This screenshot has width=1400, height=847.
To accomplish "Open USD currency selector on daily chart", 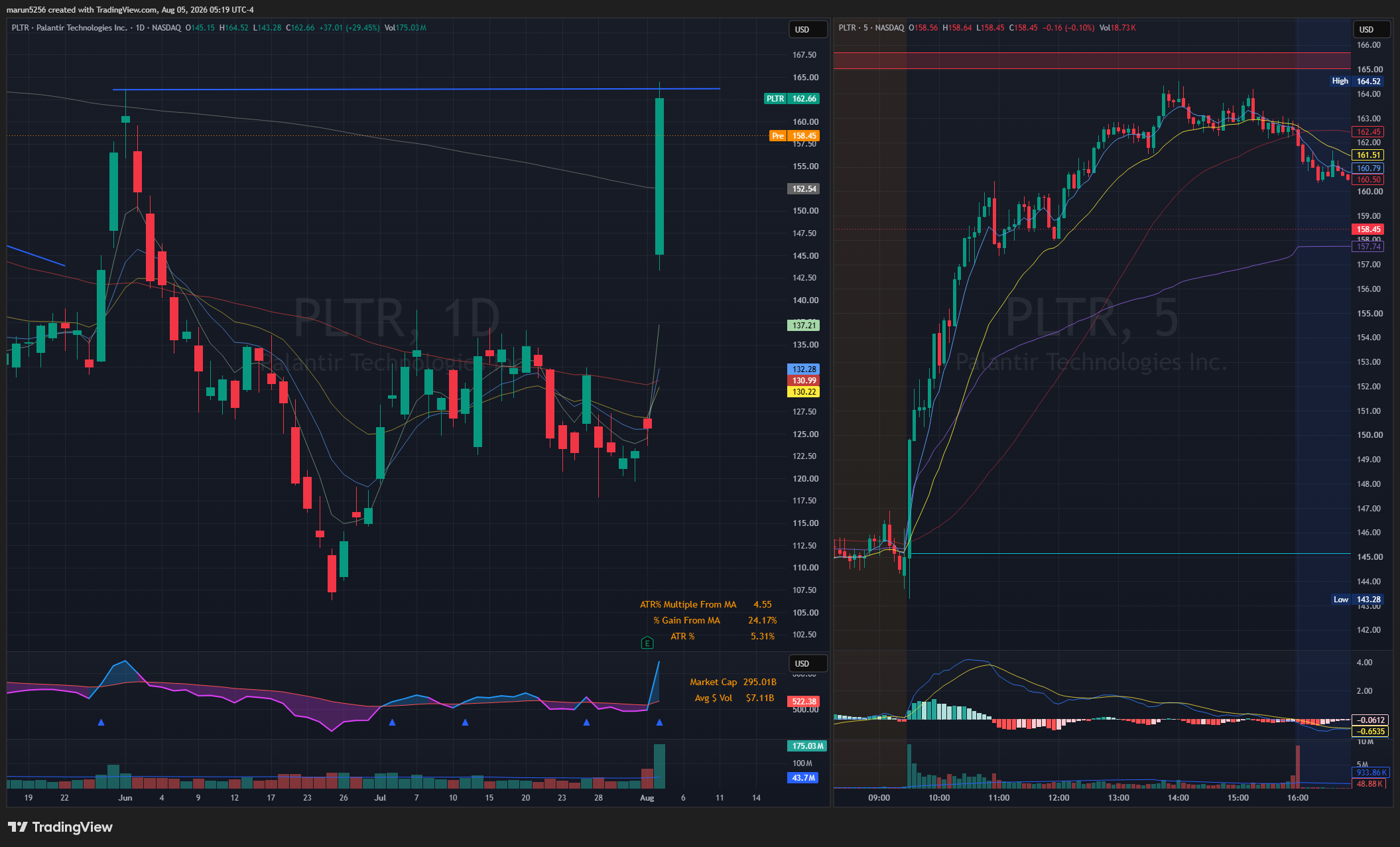I will pyautogui.click(x=807, y=29).
